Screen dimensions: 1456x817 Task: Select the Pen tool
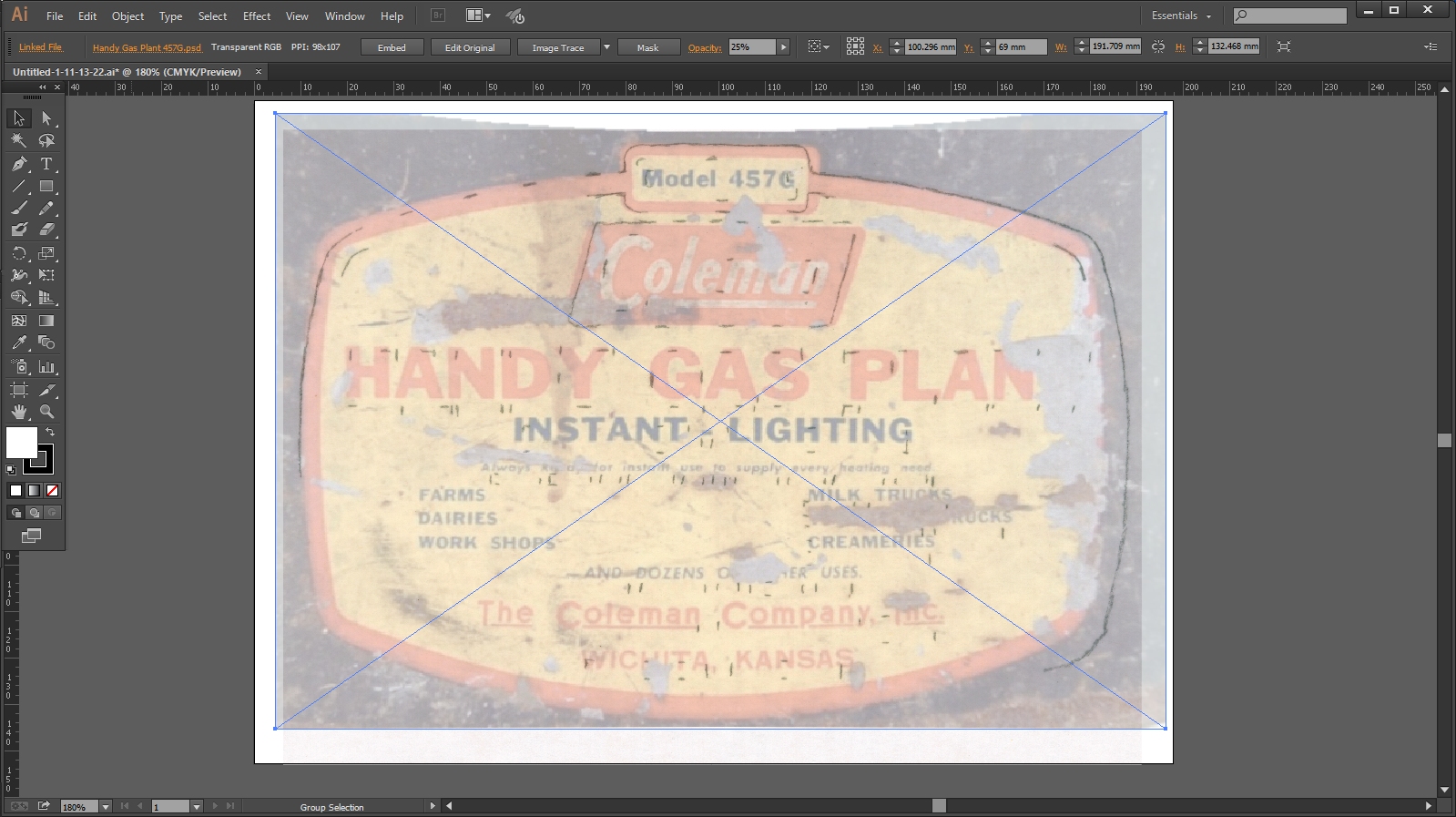19,164
